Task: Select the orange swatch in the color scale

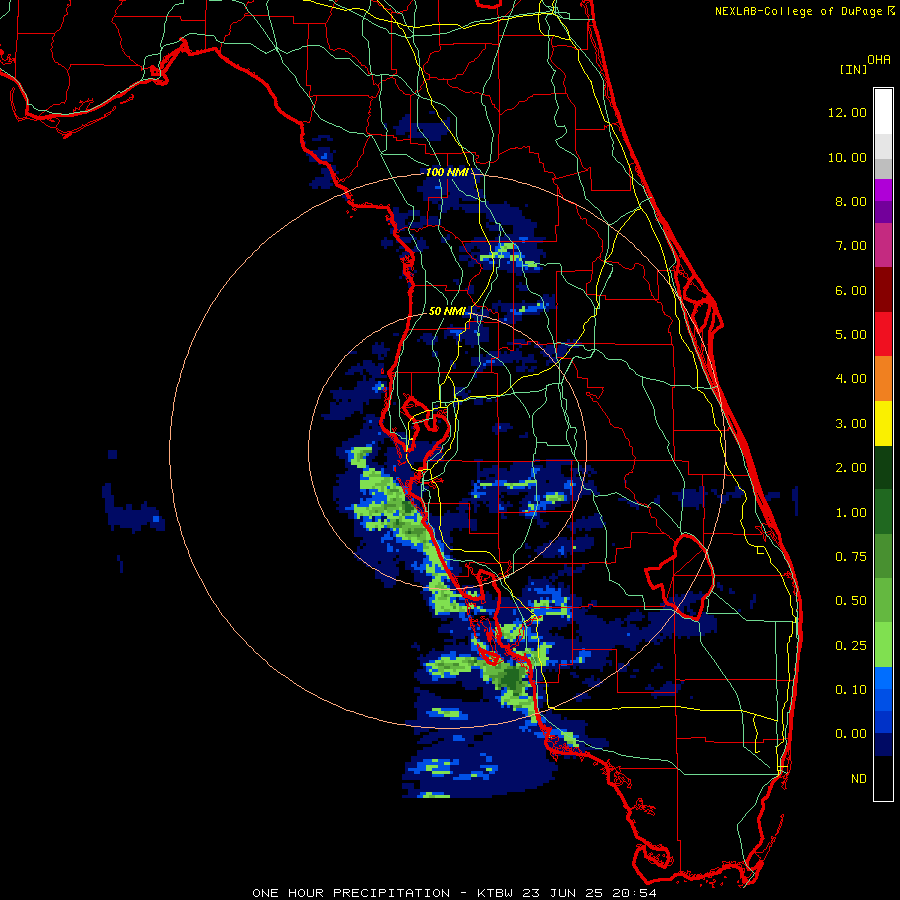Action: tap(883, 379)
